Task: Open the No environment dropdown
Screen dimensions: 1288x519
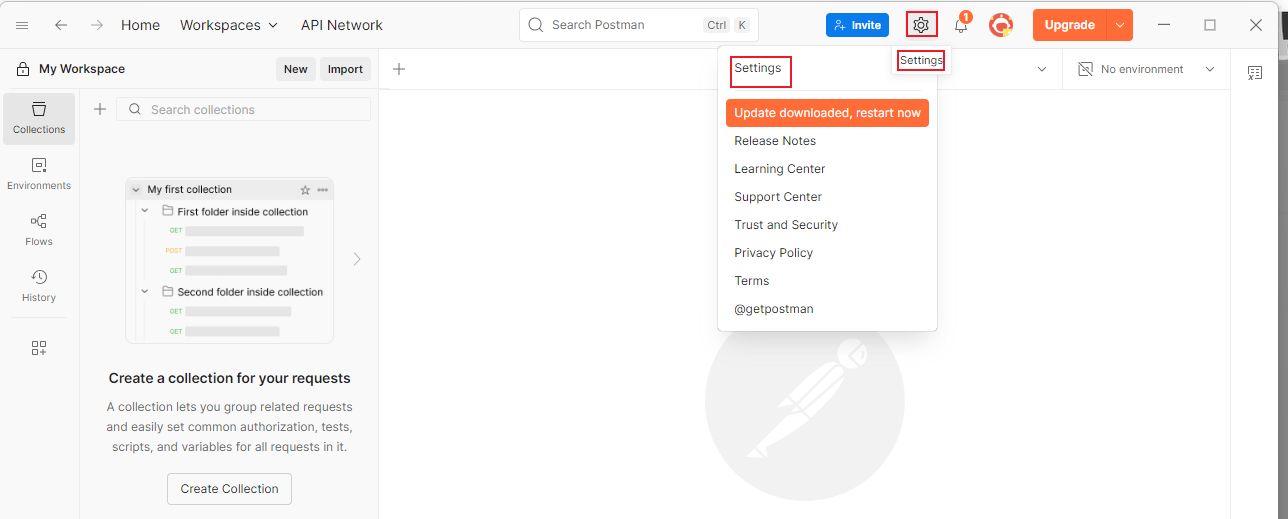Action: coord(1146,69)
